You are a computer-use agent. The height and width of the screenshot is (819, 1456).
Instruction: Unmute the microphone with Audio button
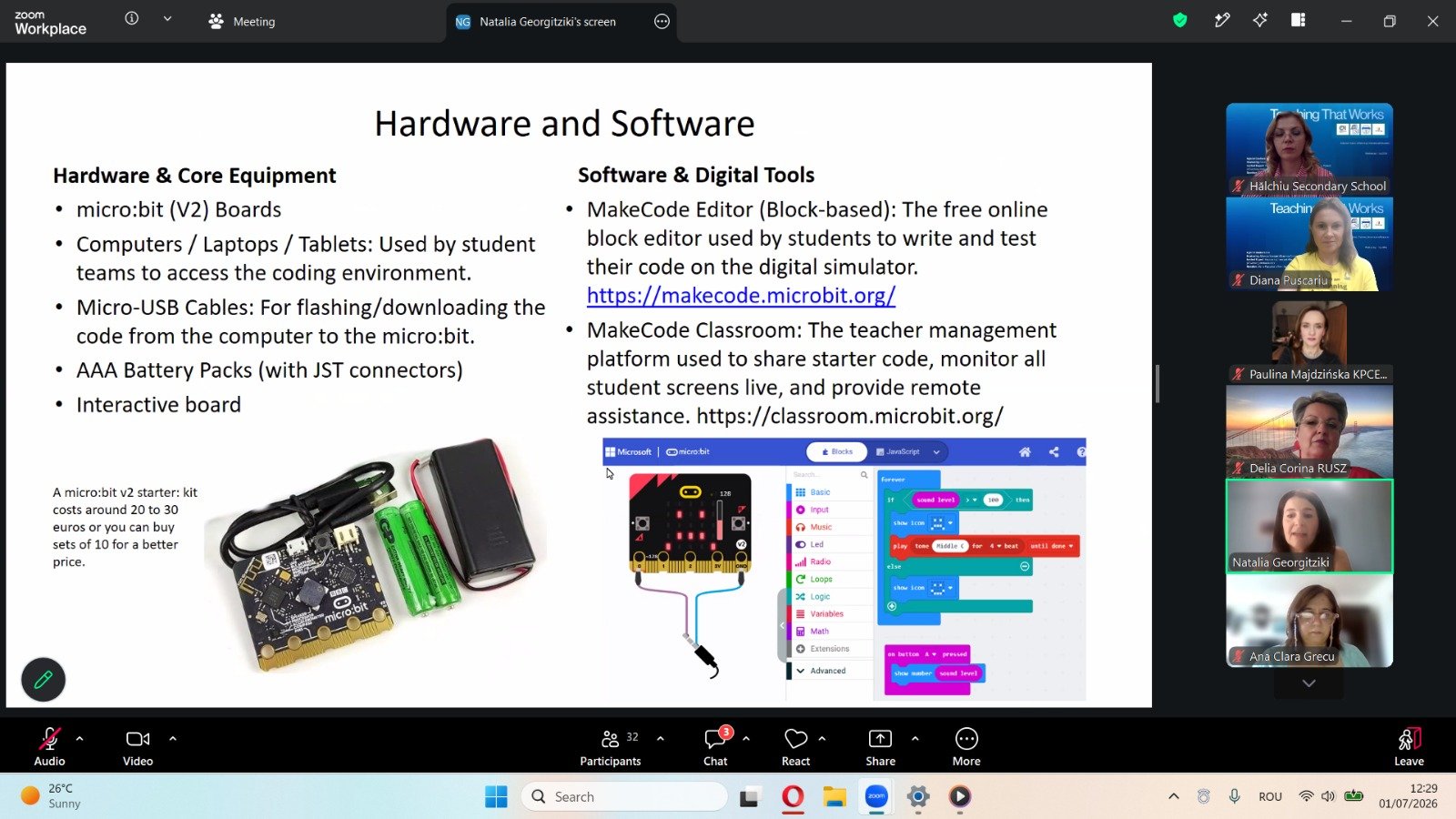point(50,747)
